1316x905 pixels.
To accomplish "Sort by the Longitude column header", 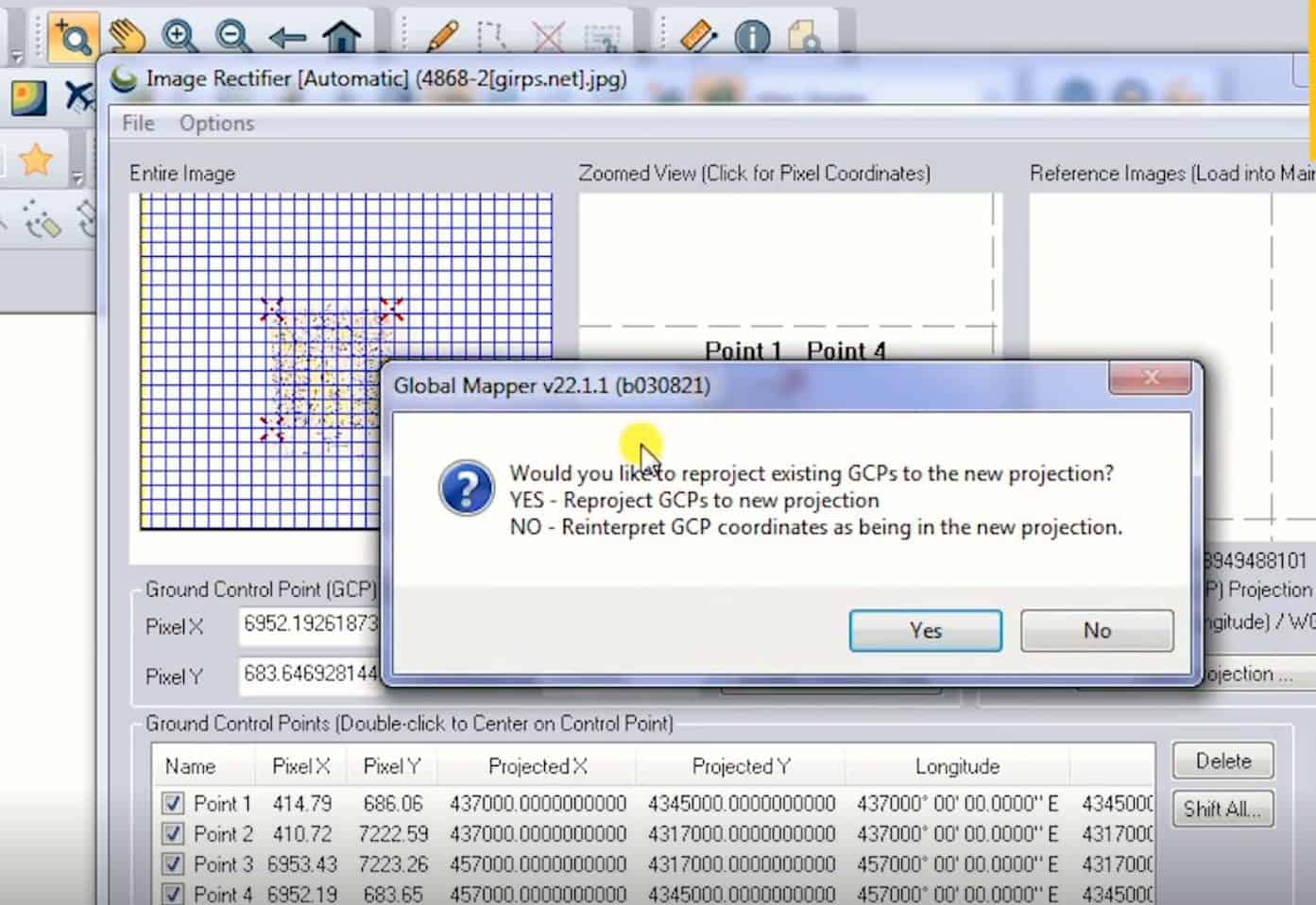I will coord(957,766).
